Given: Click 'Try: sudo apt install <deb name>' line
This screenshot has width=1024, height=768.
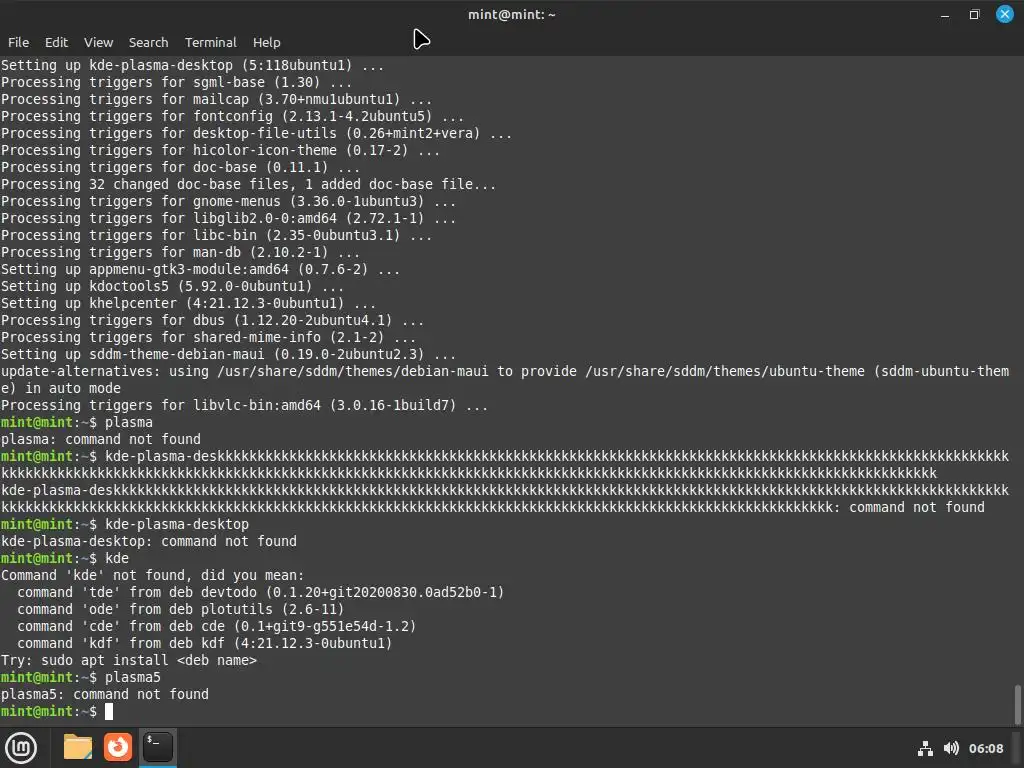Looking at the screenshot, I should [129, 660].
